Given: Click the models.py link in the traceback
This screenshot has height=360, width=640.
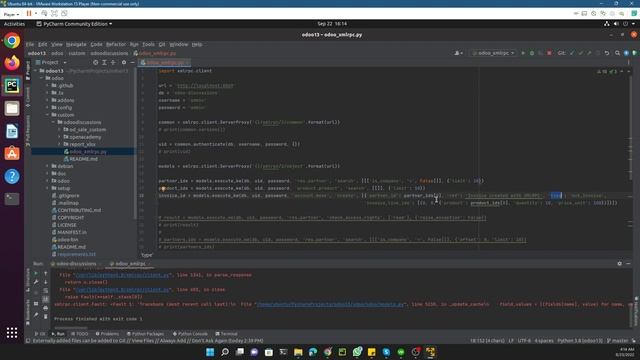Looking at the screenshot, I should [330, 304].
